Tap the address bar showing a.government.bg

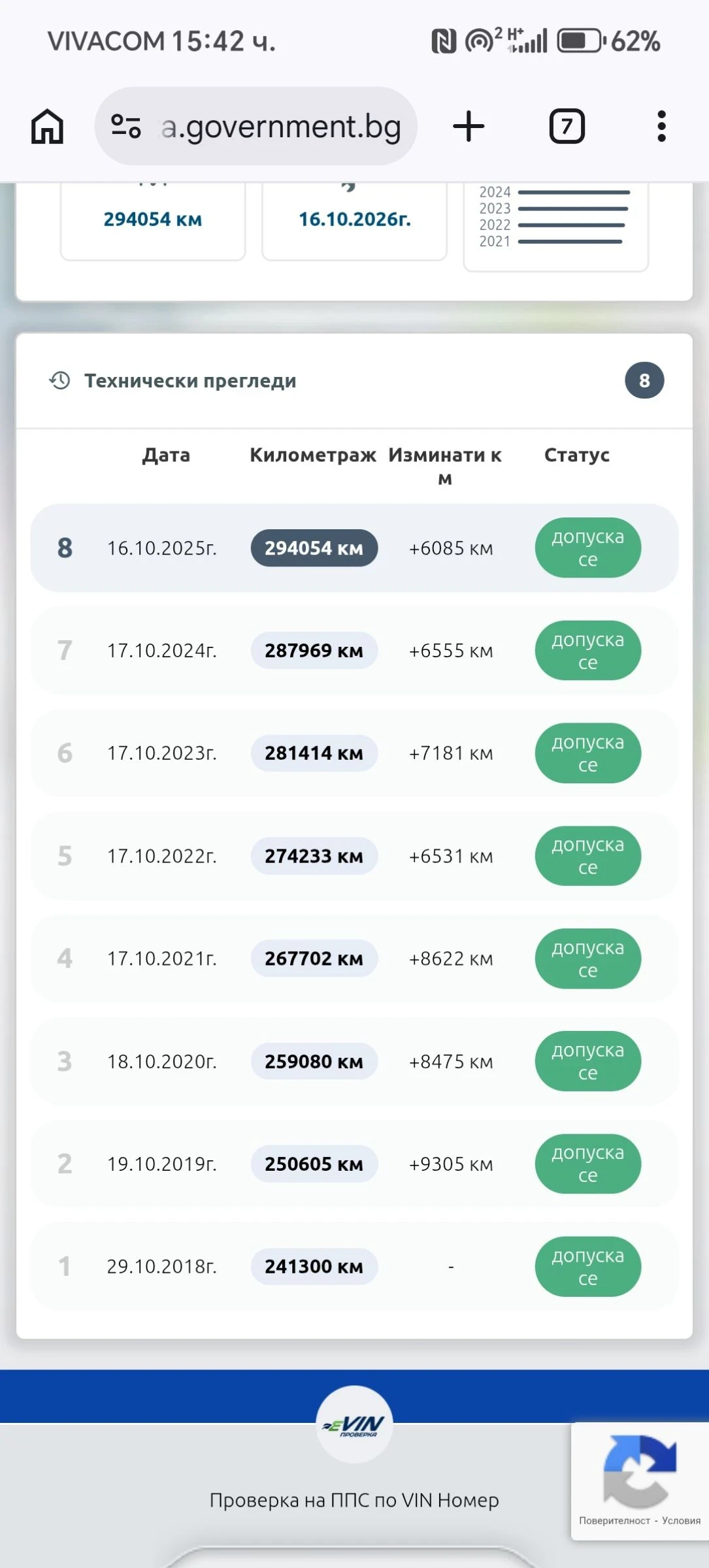(x=281, y=127)
